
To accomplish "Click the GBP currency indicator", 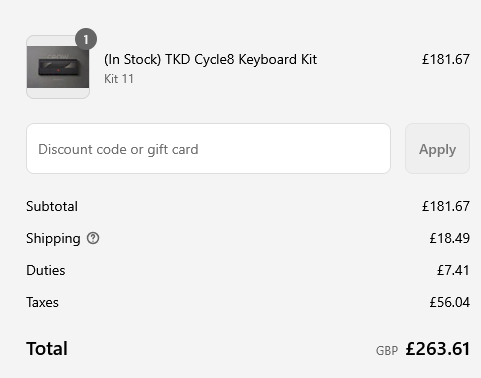I will pyautogui.click(x=387, y=351).
